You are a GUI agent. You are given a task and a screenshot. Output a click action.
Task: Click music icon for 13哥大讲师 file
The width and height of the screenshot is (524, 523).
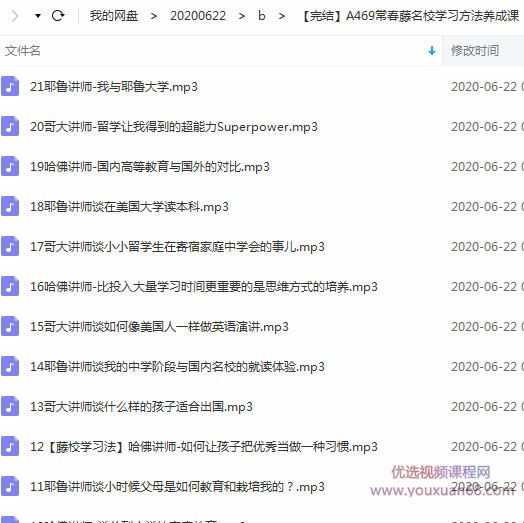tap(10, 406)
